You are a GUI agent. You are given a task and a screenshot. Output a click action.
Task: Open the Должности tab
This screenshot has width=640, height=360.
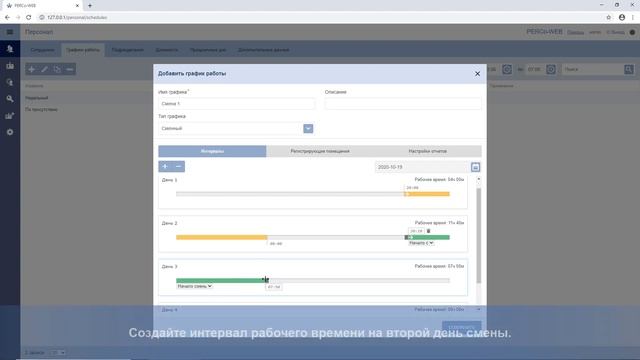point(167,50)
